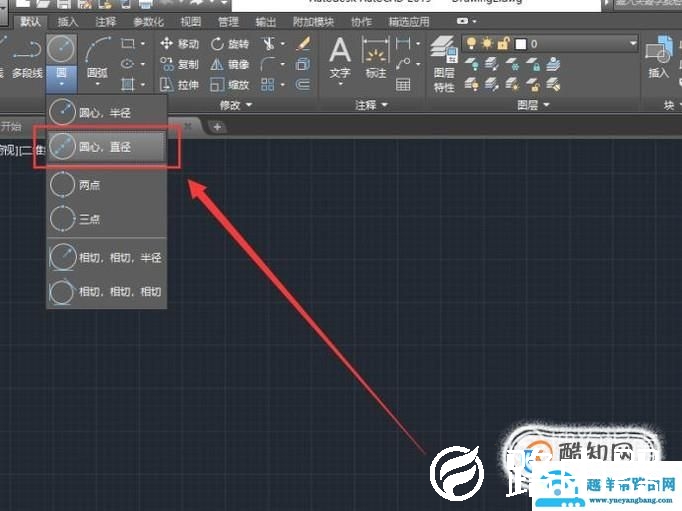682x511 pixels.
Task: Pick the 三点 three-point circle option
Action: click(90, 218)
